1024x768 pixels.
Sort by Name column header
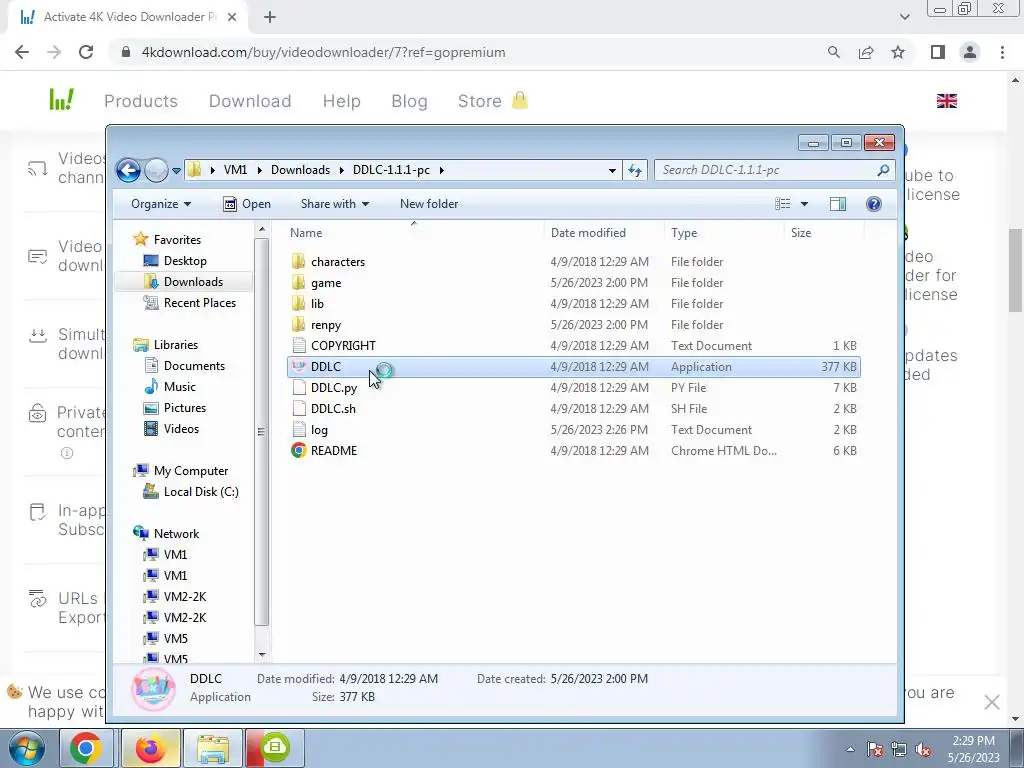point(415,232)
